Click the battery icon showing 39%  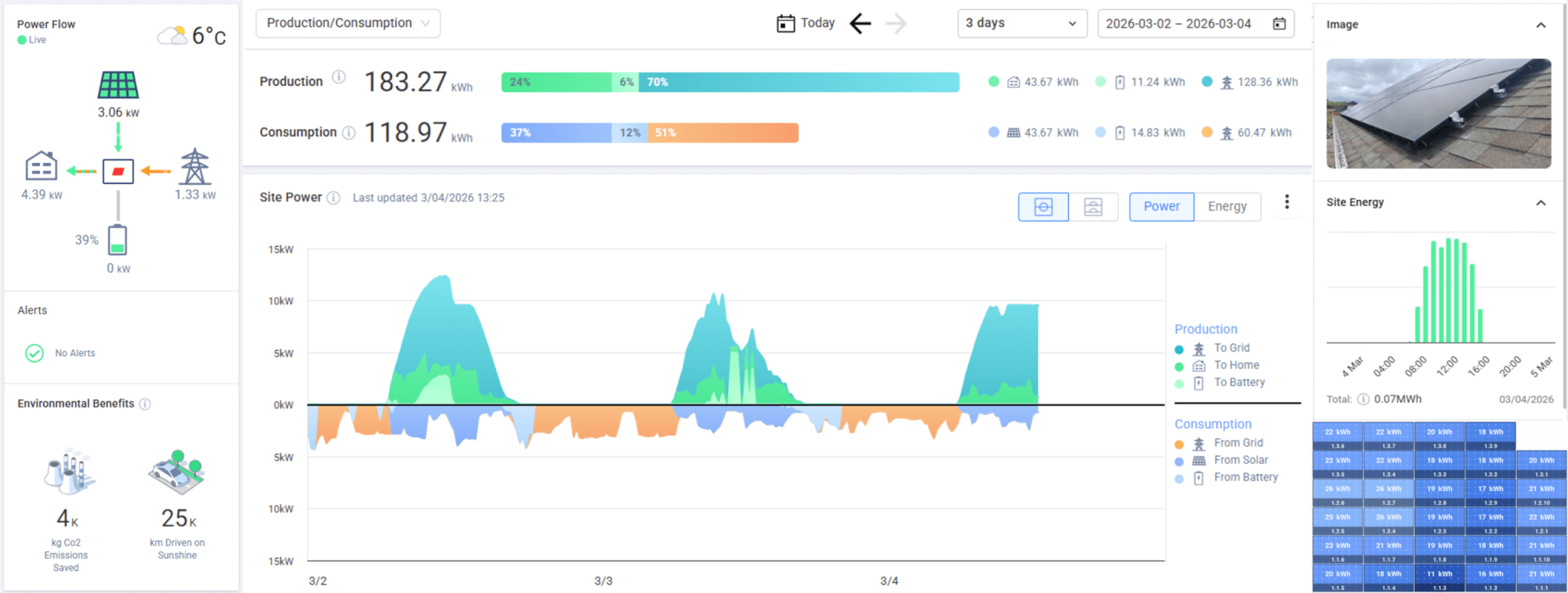(117, 240)
